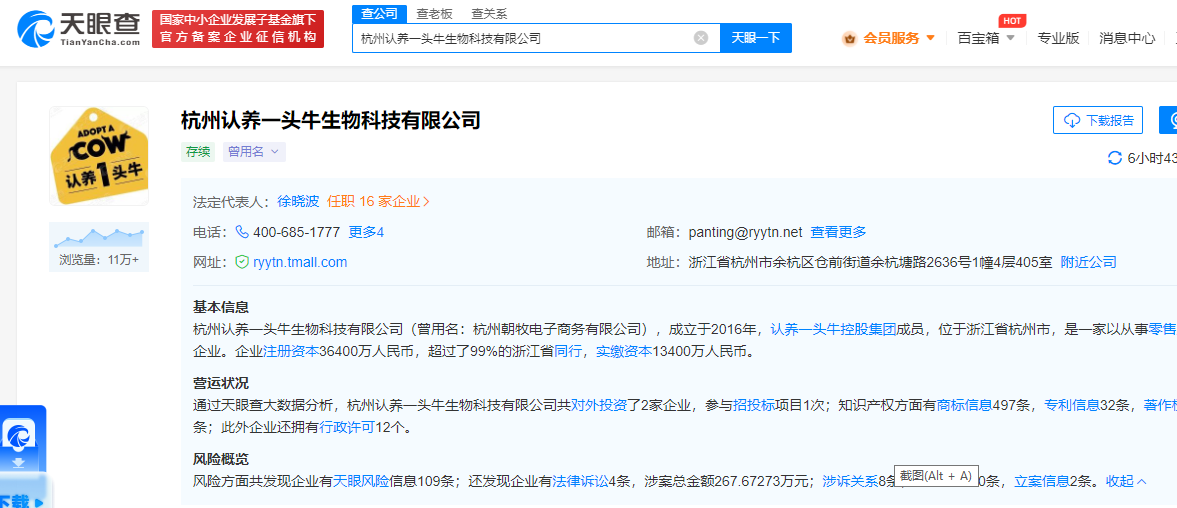Screen dimensions: 1177x508
Task: Click the 实缴资本 link
Action: [623, 351]
